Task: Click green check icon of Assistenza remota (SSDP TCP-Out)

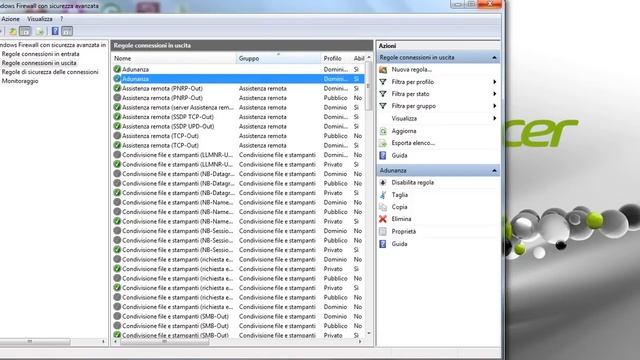Action: pyautogui.click(x=117, y=117)
